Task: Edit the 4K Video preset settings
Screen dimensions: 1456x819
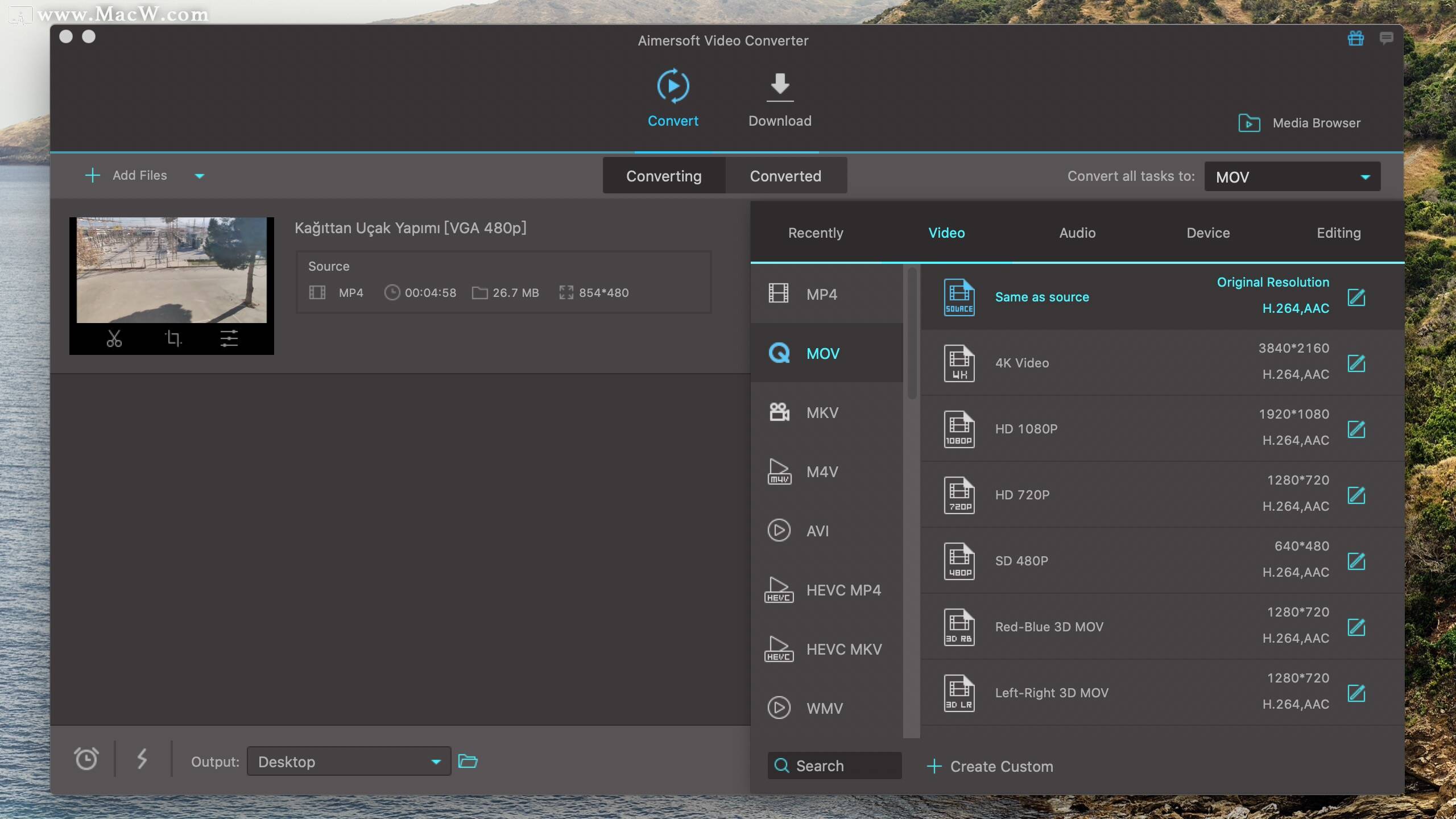Action: pyautogui.click(x=1356, y=363)
